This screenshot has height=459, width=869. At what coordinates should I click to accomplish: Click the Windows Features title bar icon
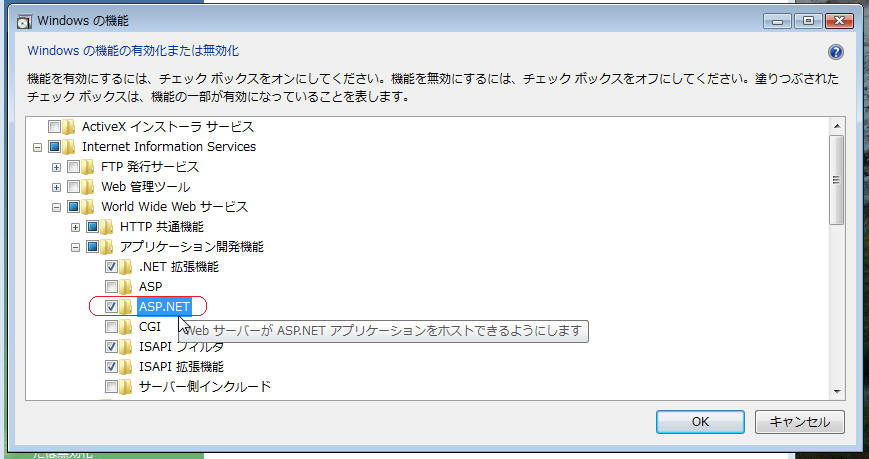pos(24,22)
